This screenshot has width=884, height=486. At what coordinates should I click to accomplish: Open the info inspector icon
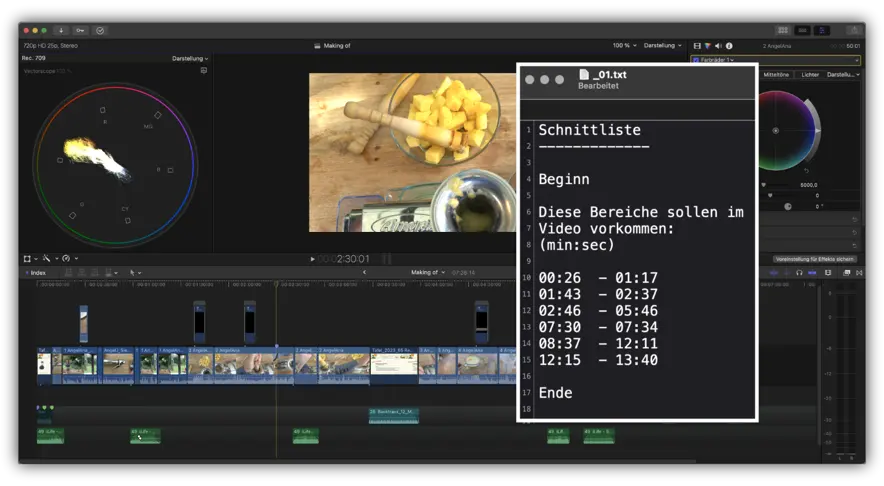tap(729, 46)
